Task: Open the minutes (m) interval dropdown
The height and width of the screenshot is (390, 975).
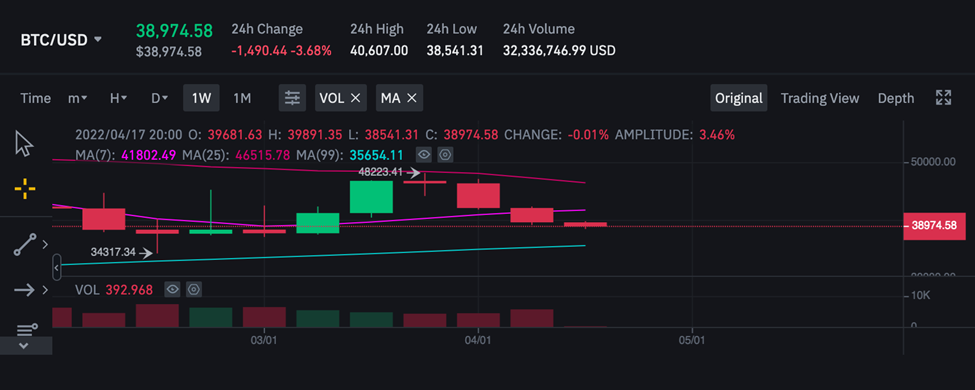Action: (77, 98)
